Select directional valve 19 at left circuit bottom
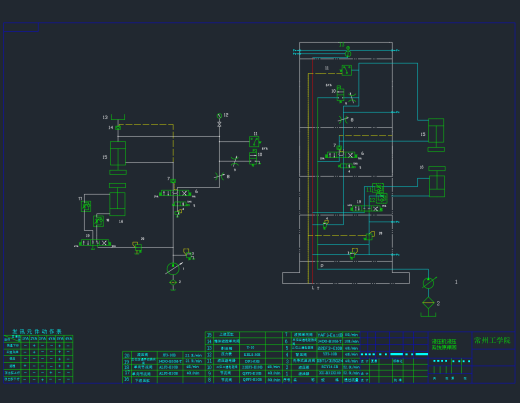The height and width of the screenshot is (403, 520). point(95,243)
